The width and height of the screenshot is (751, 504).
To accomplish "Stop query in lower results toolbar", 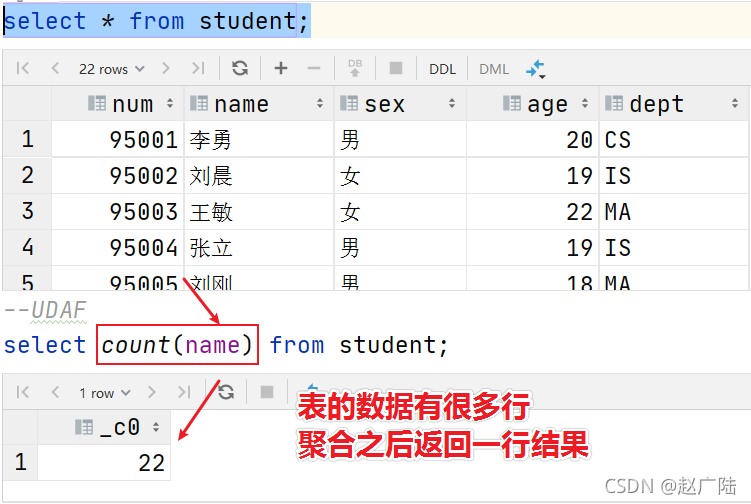I will click(267, 392).
